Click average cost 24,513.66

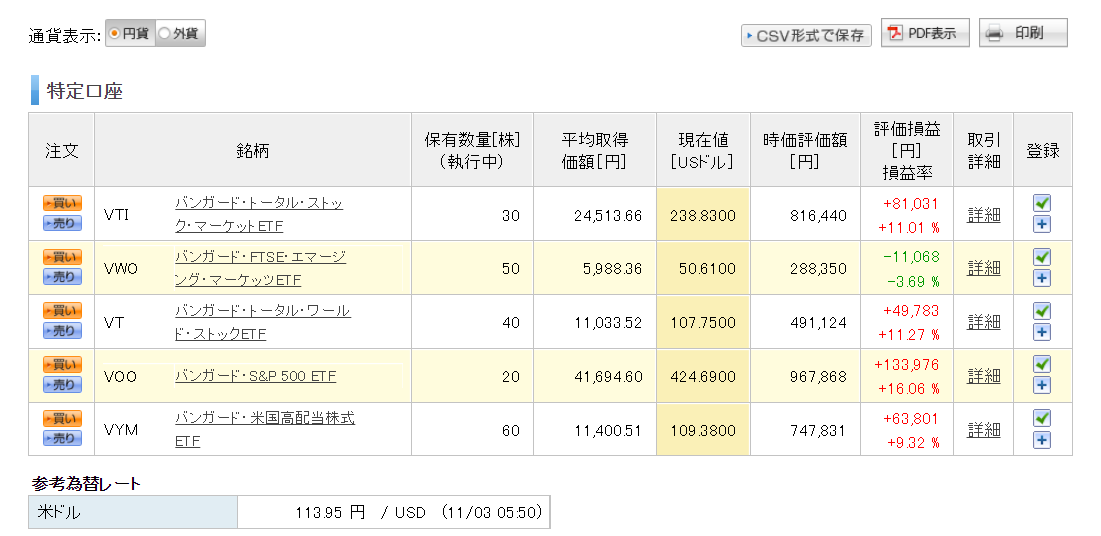(608, 216)
